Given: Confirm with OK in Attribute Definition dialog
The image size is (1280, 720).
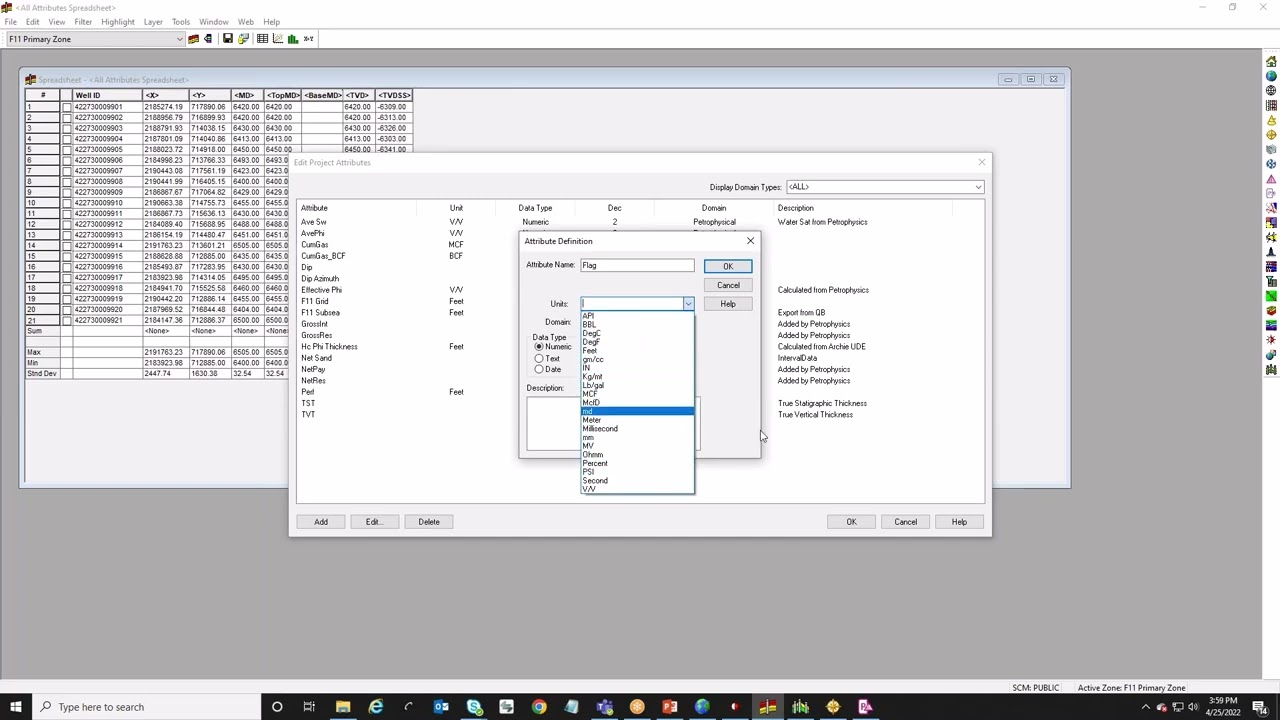Looking at the screenshot, I should coord(728,266).
